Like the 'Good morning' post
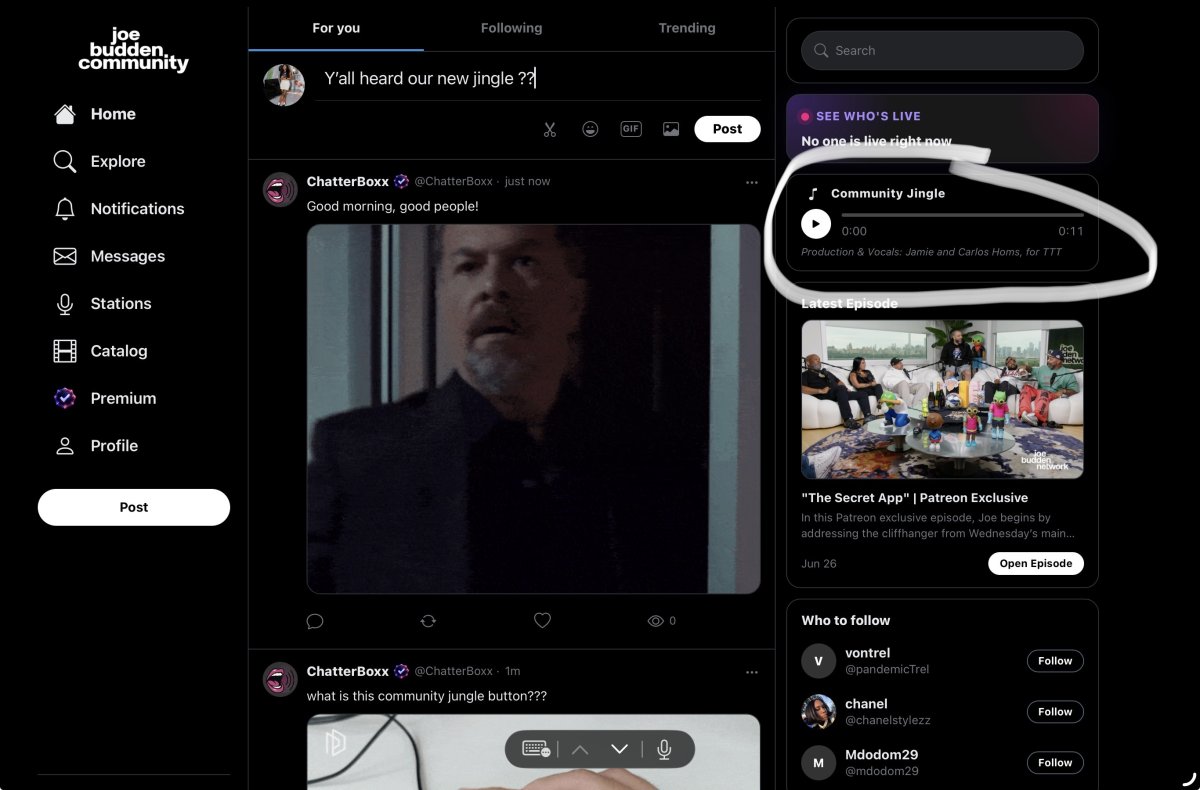This screenshot has width=1200, height=790. point(542,621)
